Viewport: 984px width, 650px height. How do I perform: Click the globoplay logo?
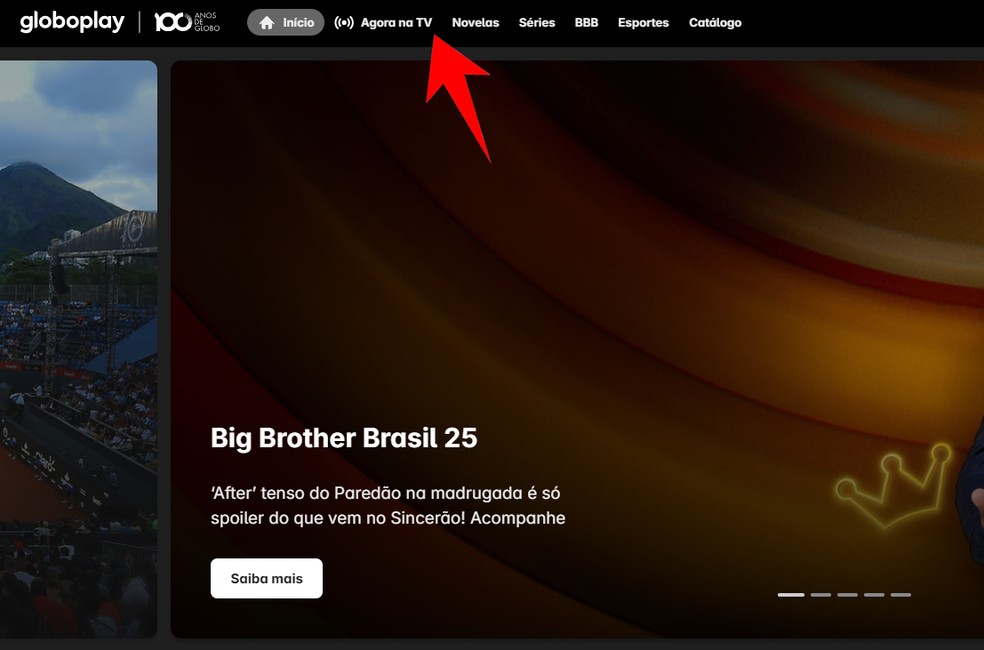(x=72, y=22)
